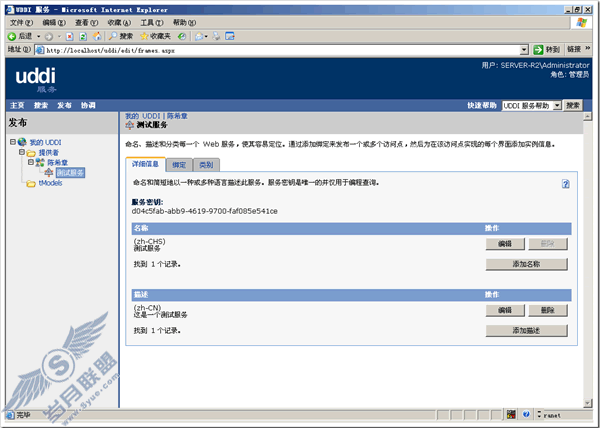Image resolution: width=600 pixels, height=428 pixels.
Task: Click the 发布 navigation link
Action: (x=64, y=105)
